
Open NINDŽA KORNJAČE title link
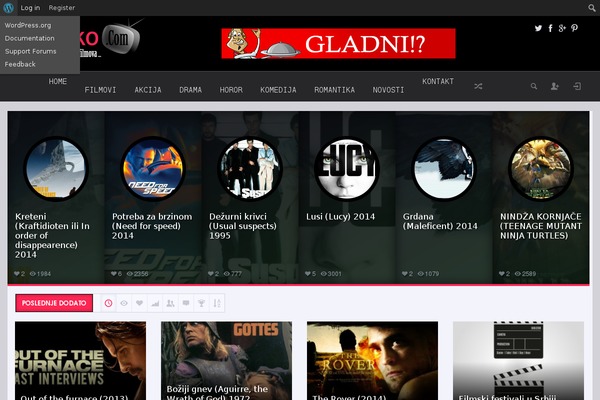[541, 226]
